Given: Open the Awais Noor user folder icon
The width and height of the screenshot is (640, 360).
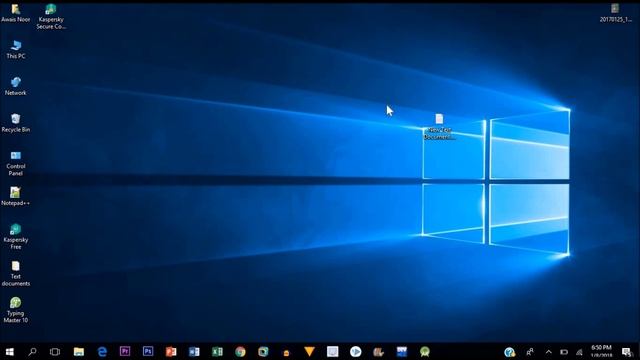Looking at the screenshot, I should click(x=16, y=13).
